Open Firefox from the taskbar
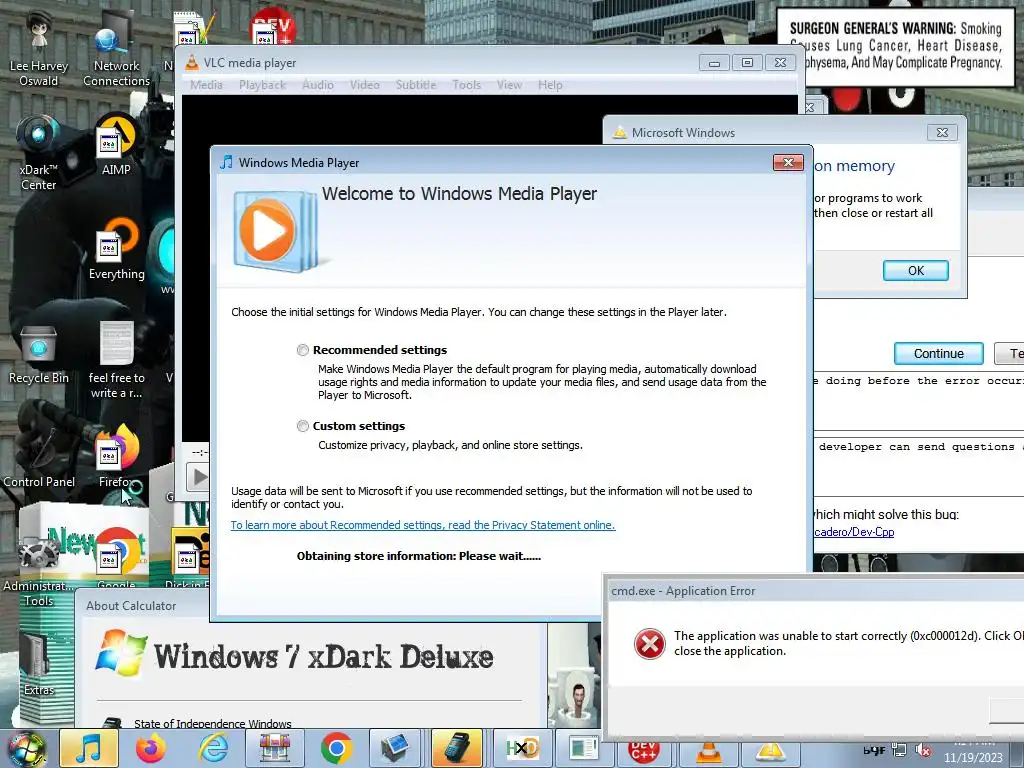This screenshot has height=768, width=1024. click(151, 748)
